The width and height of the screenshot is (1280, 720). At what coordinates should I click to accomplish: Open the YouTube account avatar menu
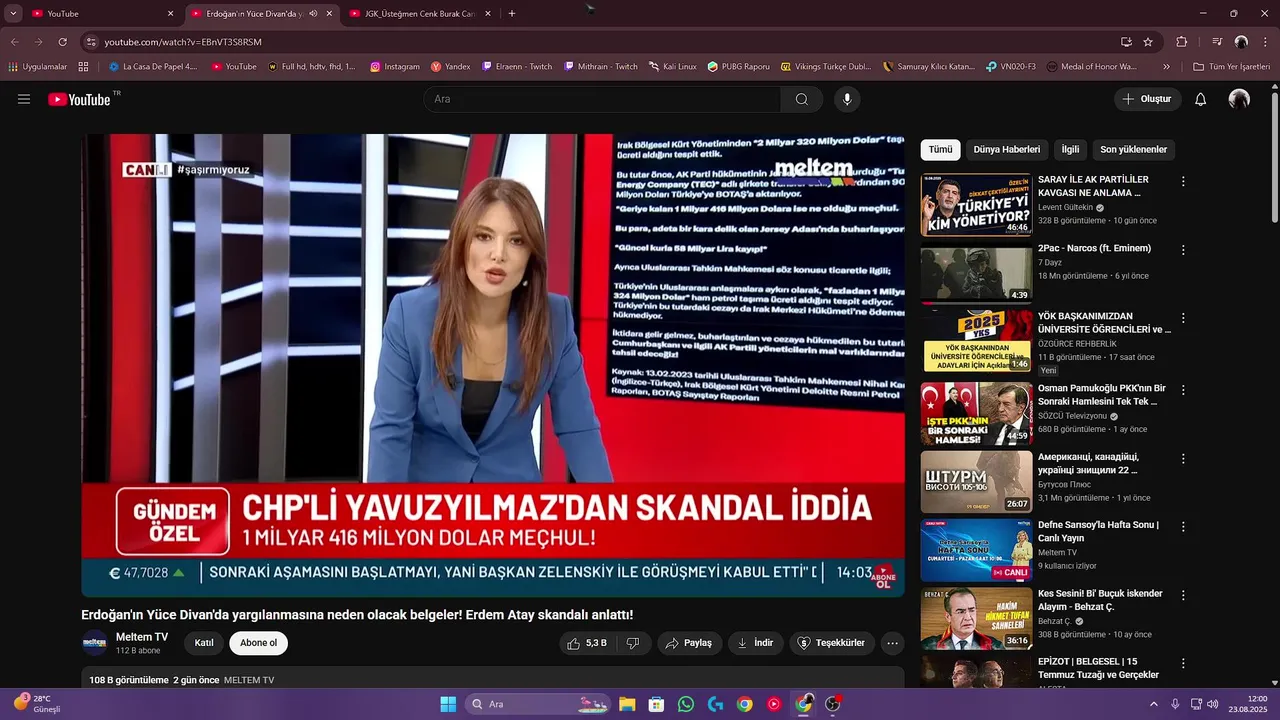[x=1239, y=99]
